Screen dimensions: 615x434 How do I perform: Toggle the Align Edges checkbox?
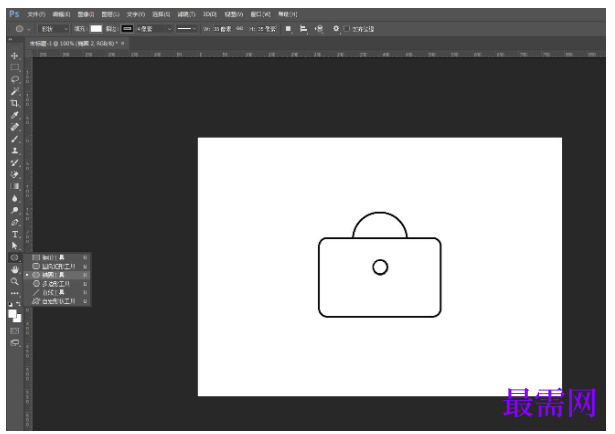coord(347,29)
